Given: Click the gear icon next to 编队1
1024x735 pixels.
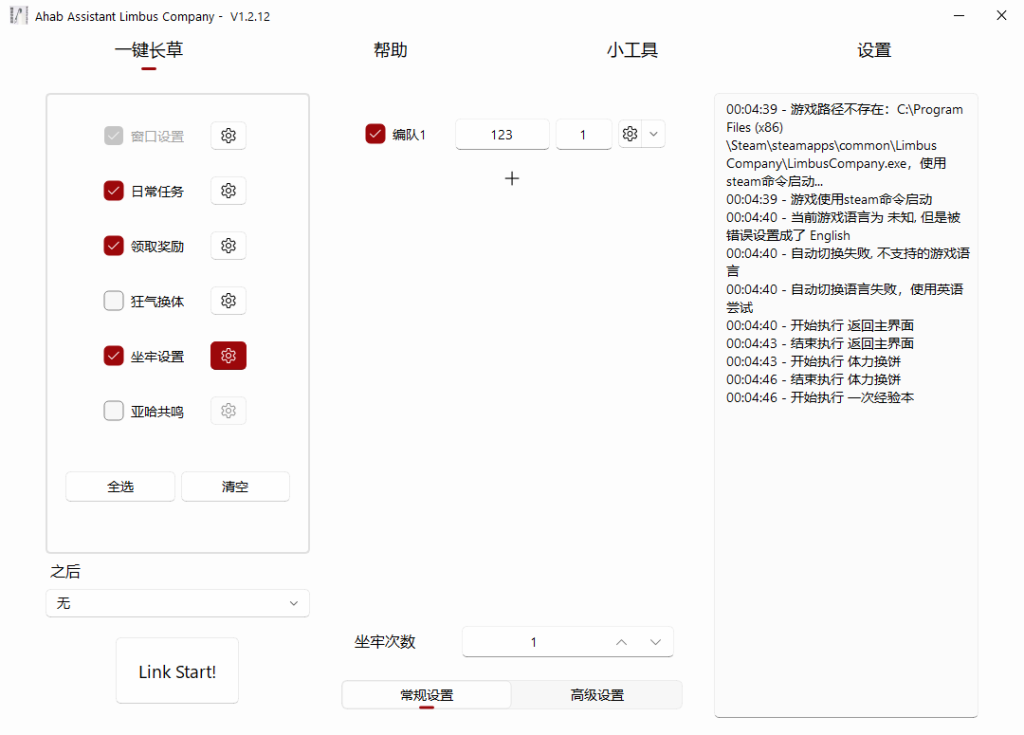Looking at the screenshot, I should pyautogui.click(x=630, y=134).
